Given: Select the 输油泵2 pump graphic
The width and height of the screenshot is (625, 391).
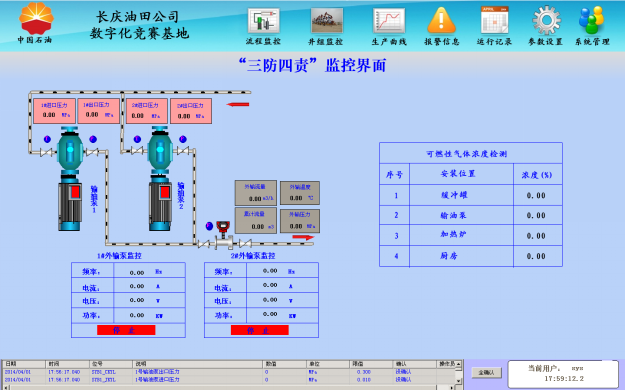Looking at the screenshot, I should pyautogui.click(x=160, y=179).
